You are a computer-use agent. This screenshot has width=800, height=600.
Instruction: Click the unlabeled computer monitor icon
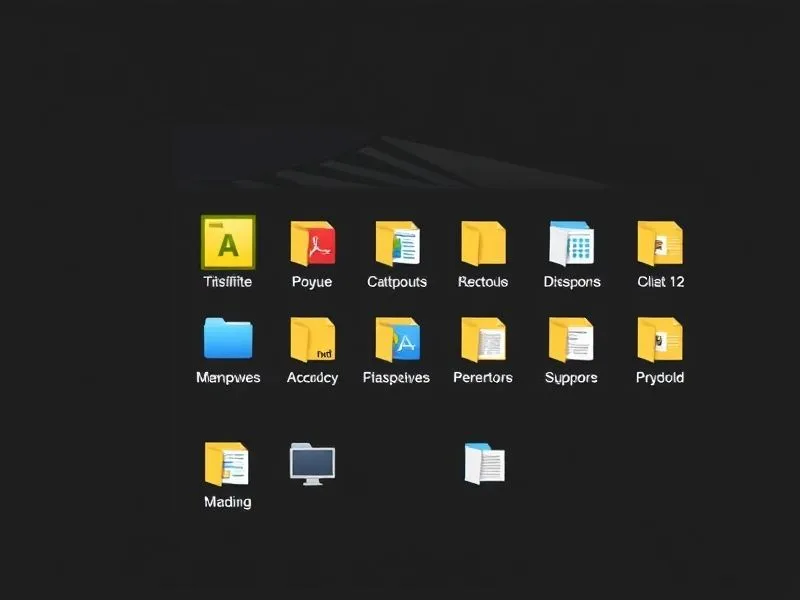[x=312, y=464]
